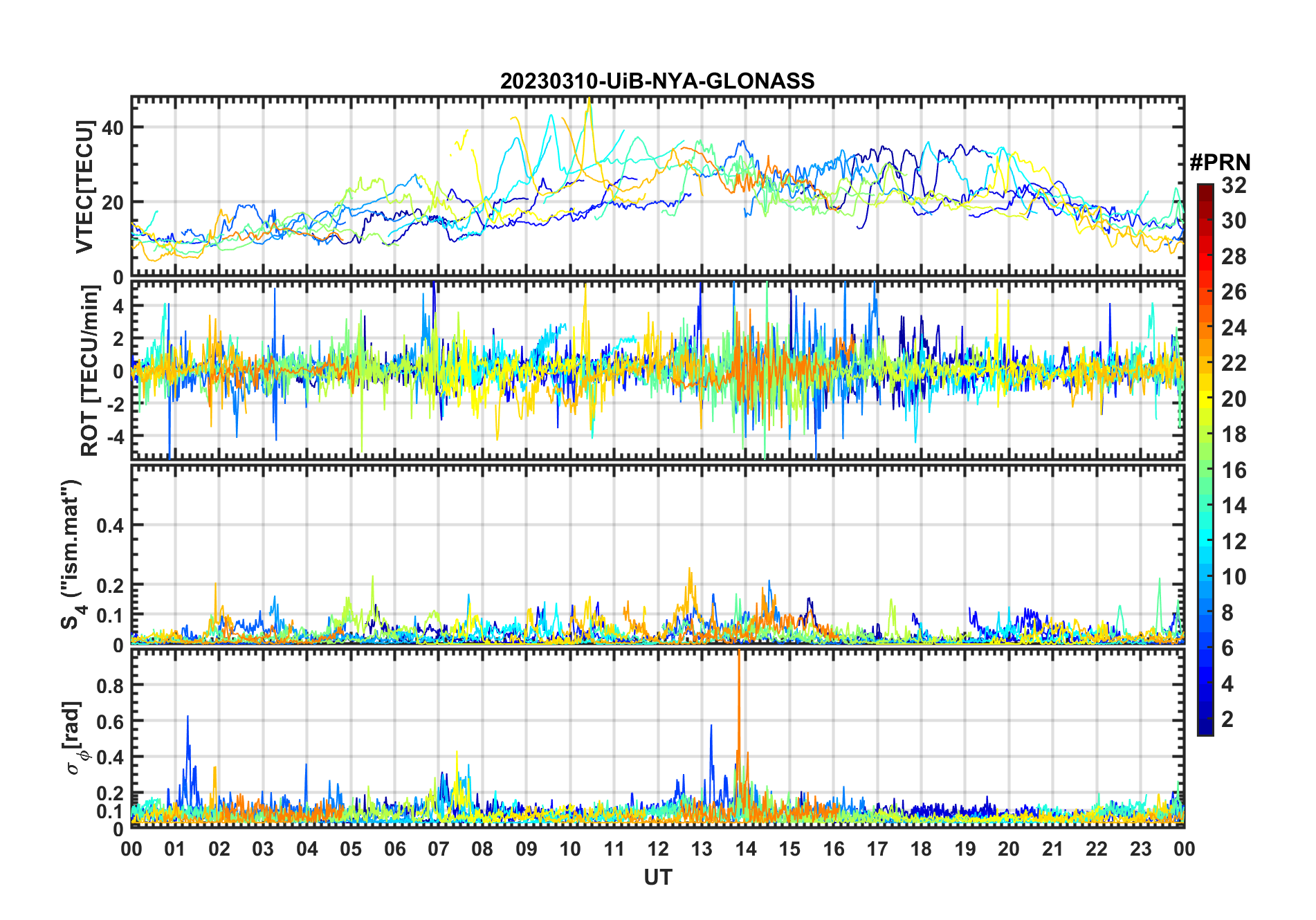Click colorbar tick label 32

[1234, 185]
